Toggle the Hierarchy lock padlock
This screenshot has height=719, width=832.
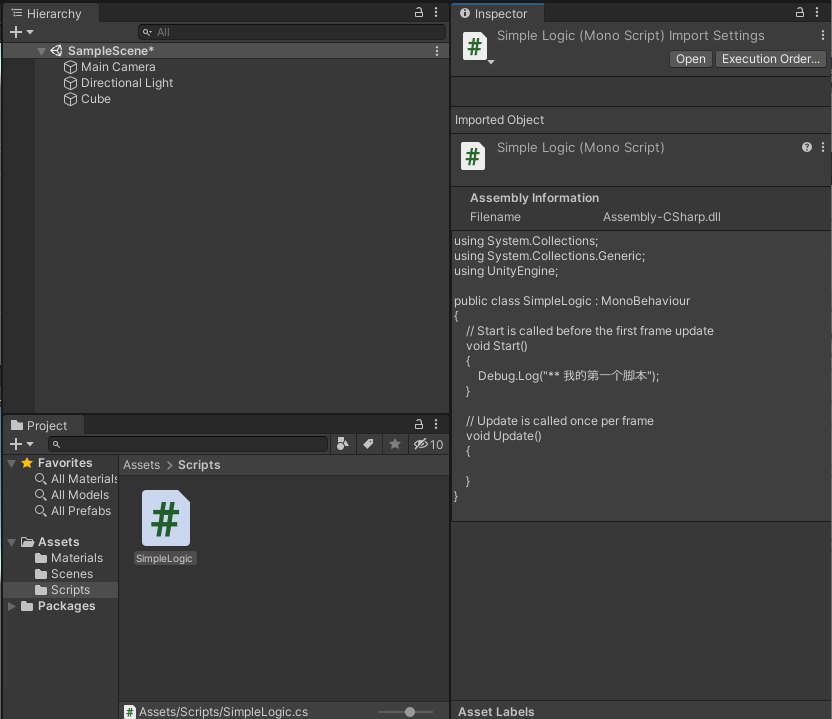pos(418,11)
